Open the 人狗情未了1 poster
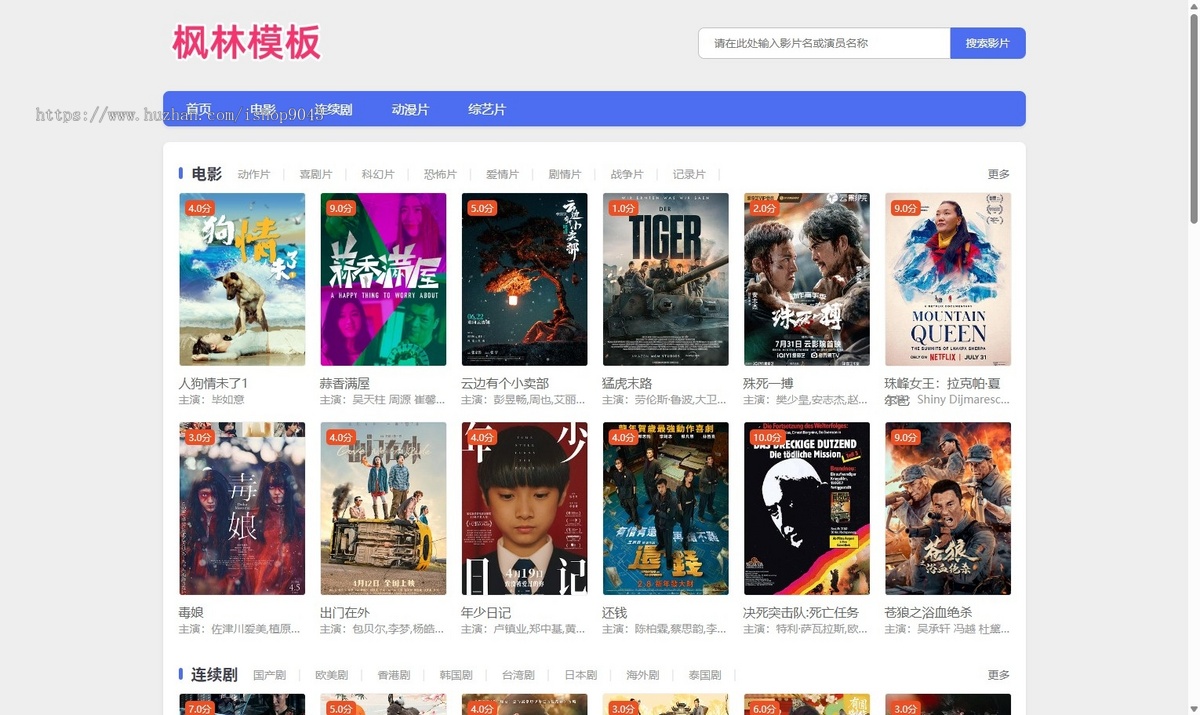 tap(242, 279)
